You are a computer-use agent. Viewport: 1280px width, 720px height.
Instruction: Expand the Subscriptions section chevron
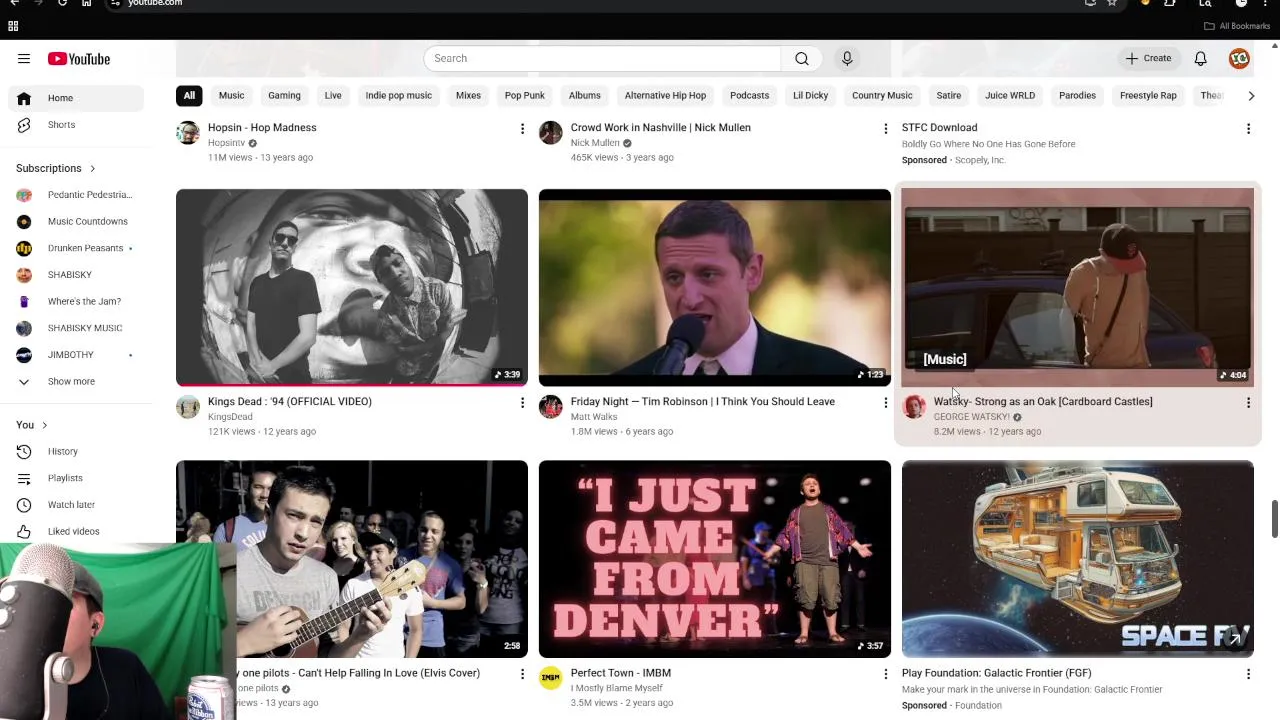pyautogui.click(x=93, y=168)
